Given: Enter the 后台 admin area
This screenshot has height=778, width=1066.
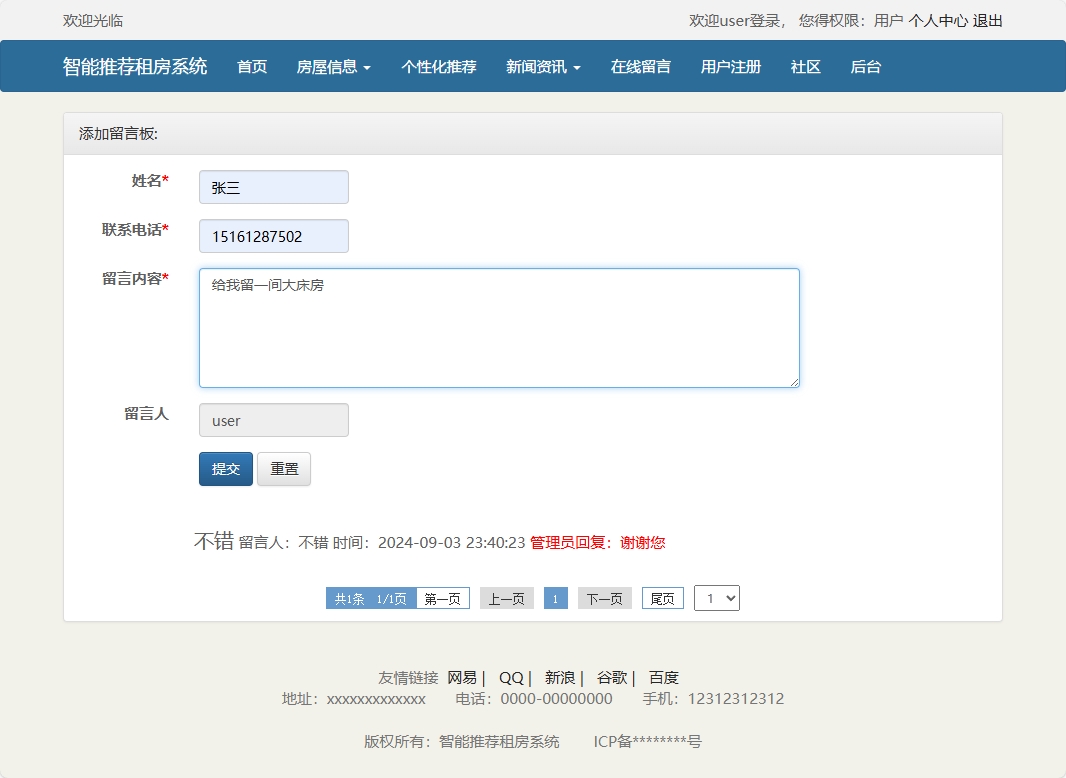Looking at the screenshot, I should pos(865,66).
